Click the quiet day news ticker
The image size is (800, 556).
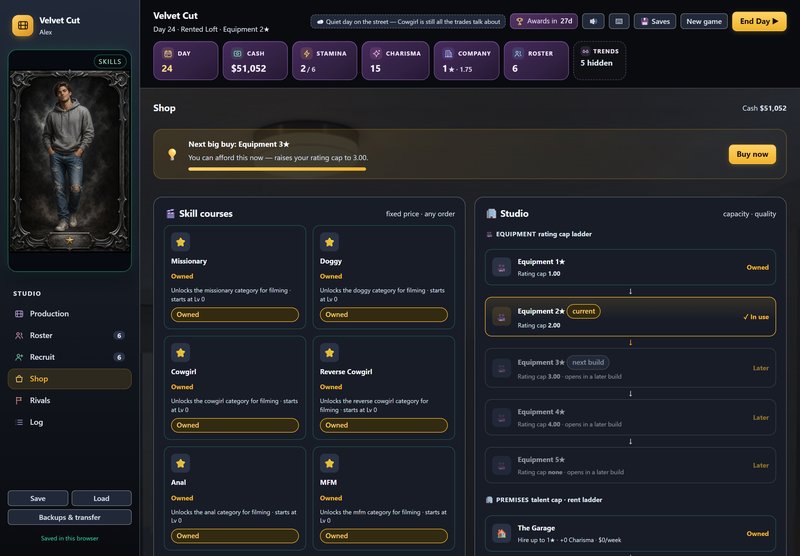[x=408, y=21]
